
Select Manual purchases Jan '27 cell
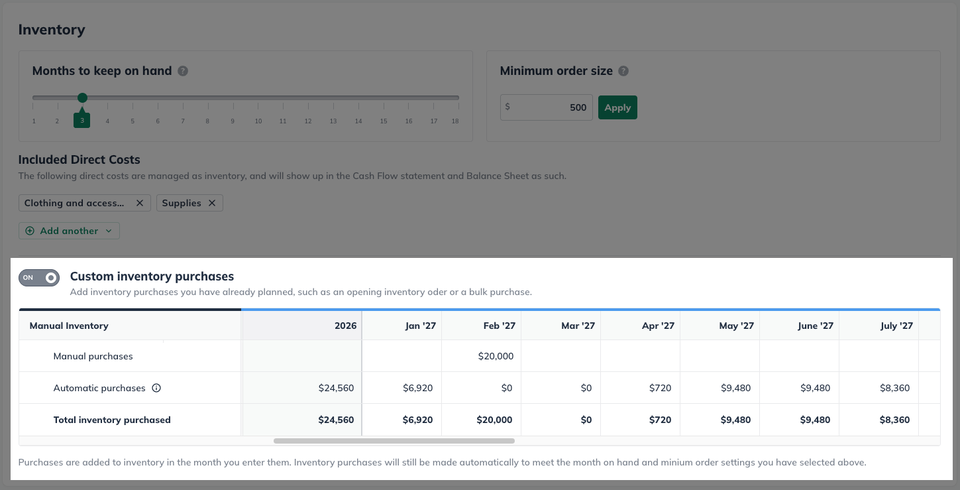[x=402, y=356]
